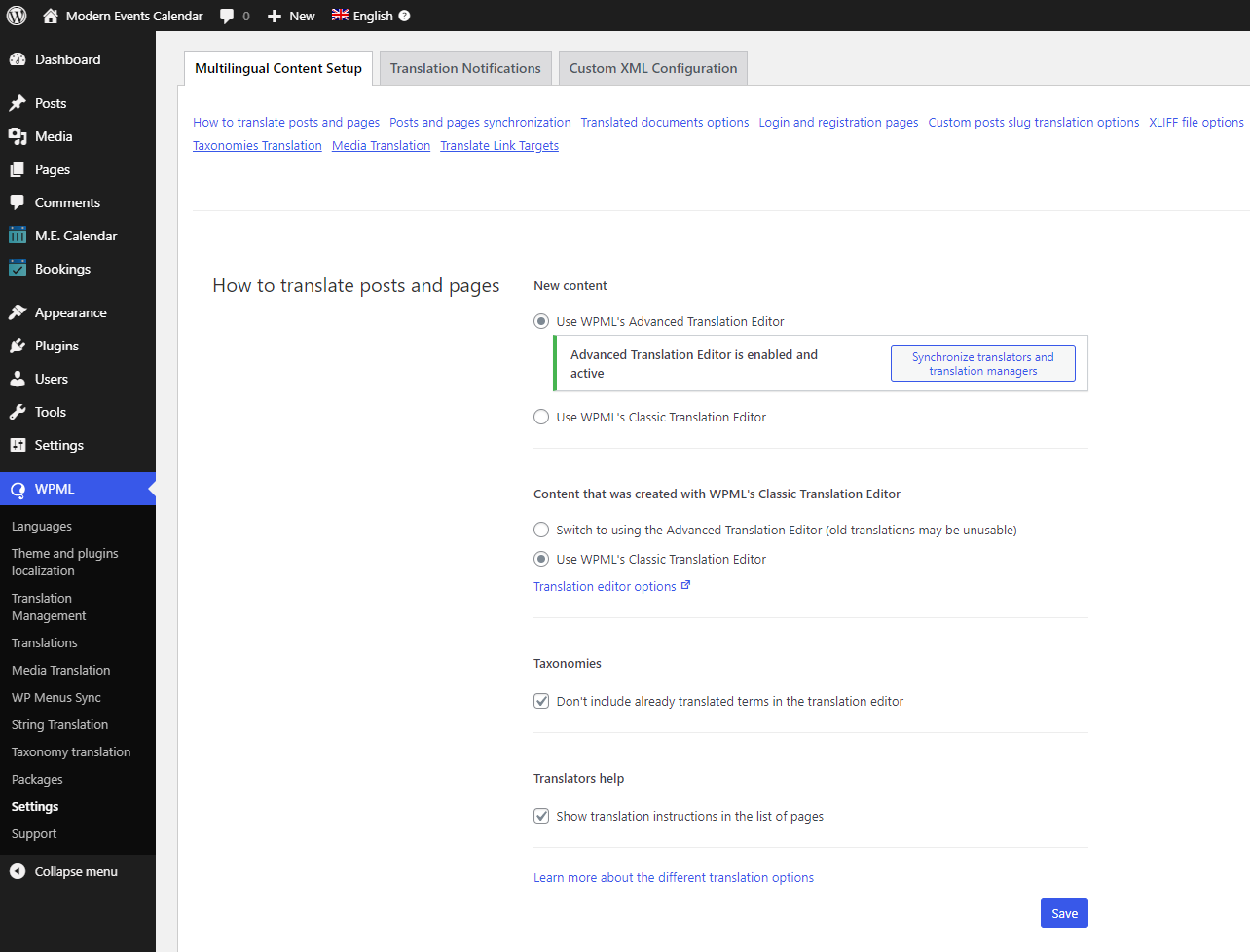Click the Settings sliders icon
Image resolution: width=1250 pixels, height=952 pixels.
click(x=18, y=445)
